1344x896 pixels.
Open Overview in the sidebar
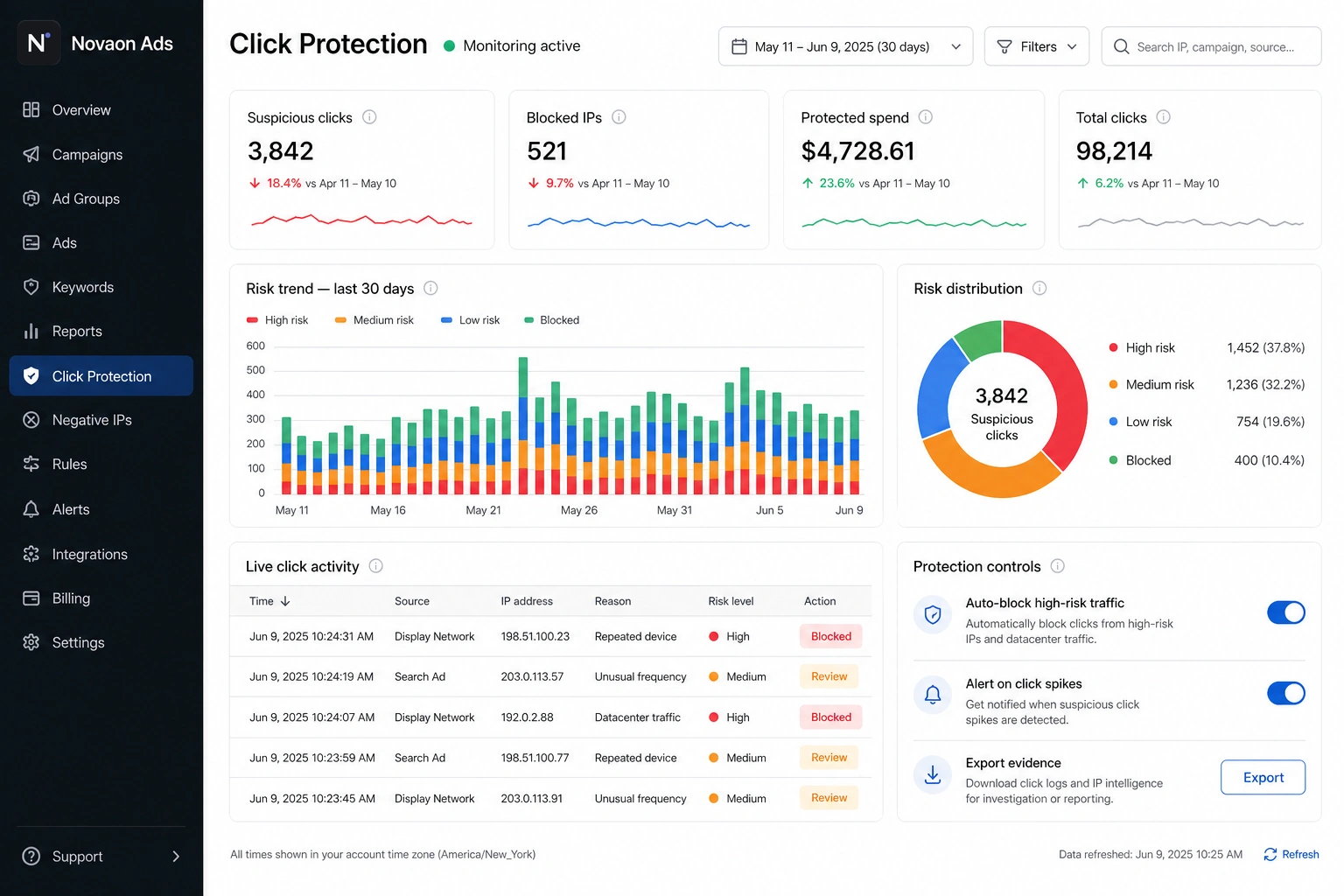[101, 109]
